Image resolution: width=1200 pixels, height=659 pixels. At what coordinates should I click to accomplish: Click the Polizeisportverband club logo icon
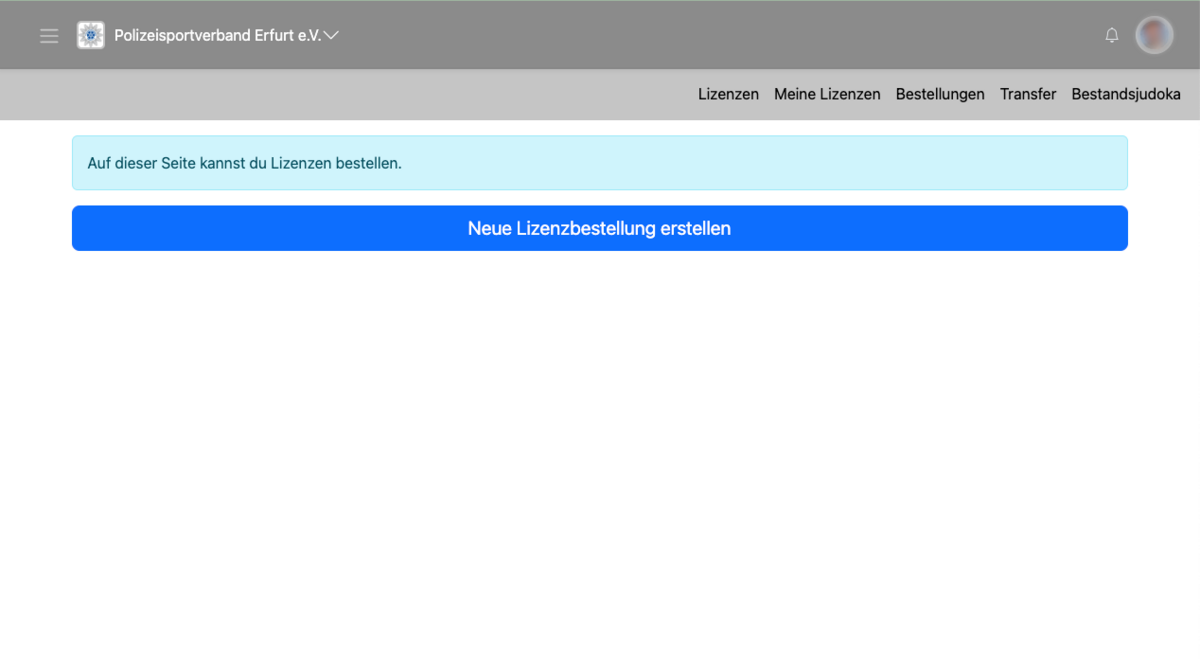click(x=91, y=36)
